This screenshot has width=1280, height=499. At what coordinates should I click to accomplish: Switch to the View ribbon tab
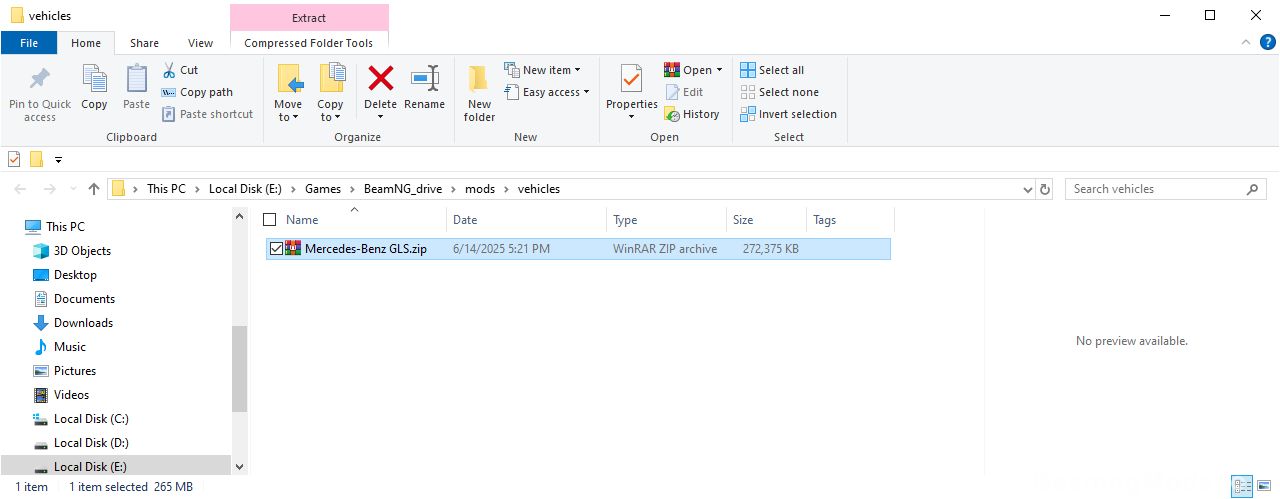(201, 43)
